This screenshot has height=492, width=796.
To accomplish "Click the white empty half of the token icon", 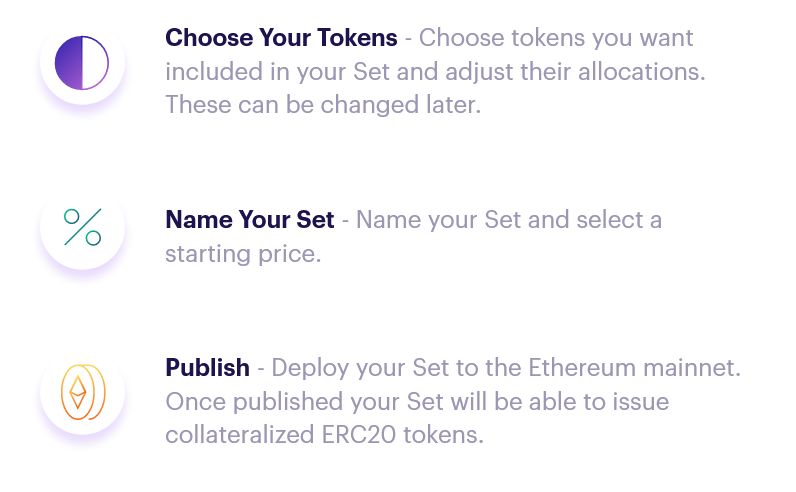I will [95, 63].
